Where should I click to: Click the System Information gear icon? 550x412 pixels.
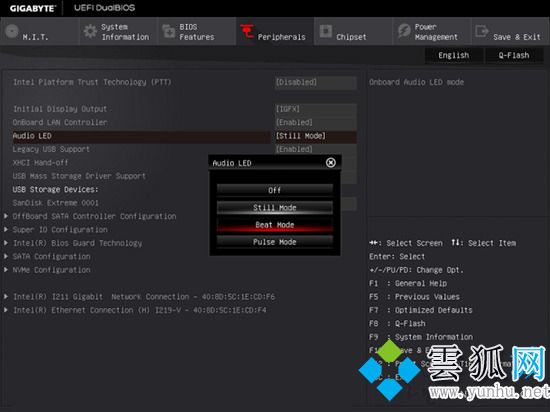[90, 32]
